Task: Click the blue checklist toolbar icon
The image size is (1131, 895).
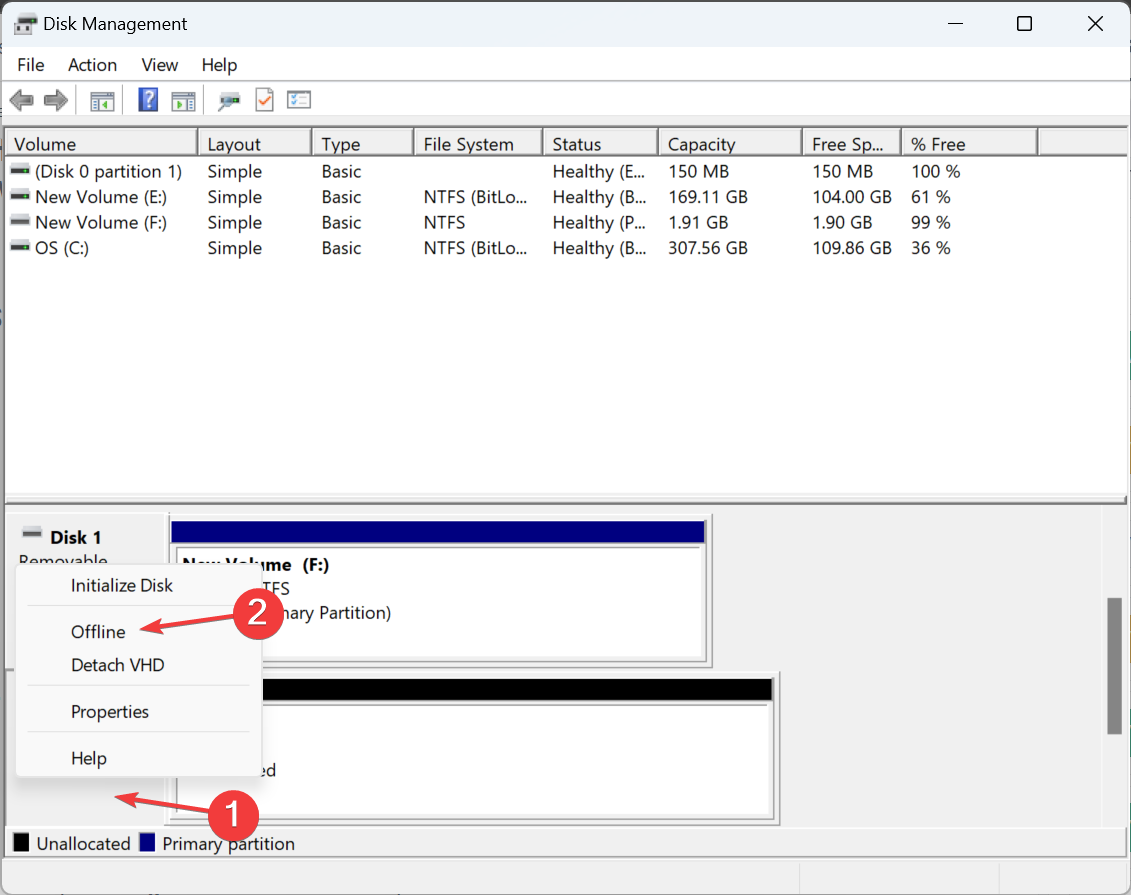Action: (x=298, y=99)
